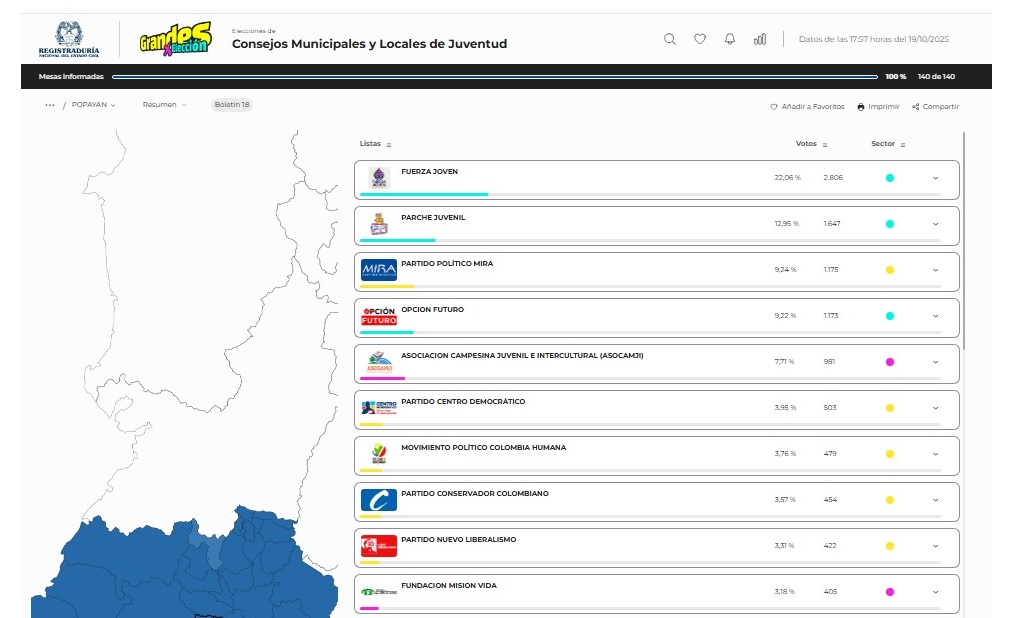Toggle the Listas column sort icon
Viewport: 1019px width, 618px height.
(x=389, y=145)
